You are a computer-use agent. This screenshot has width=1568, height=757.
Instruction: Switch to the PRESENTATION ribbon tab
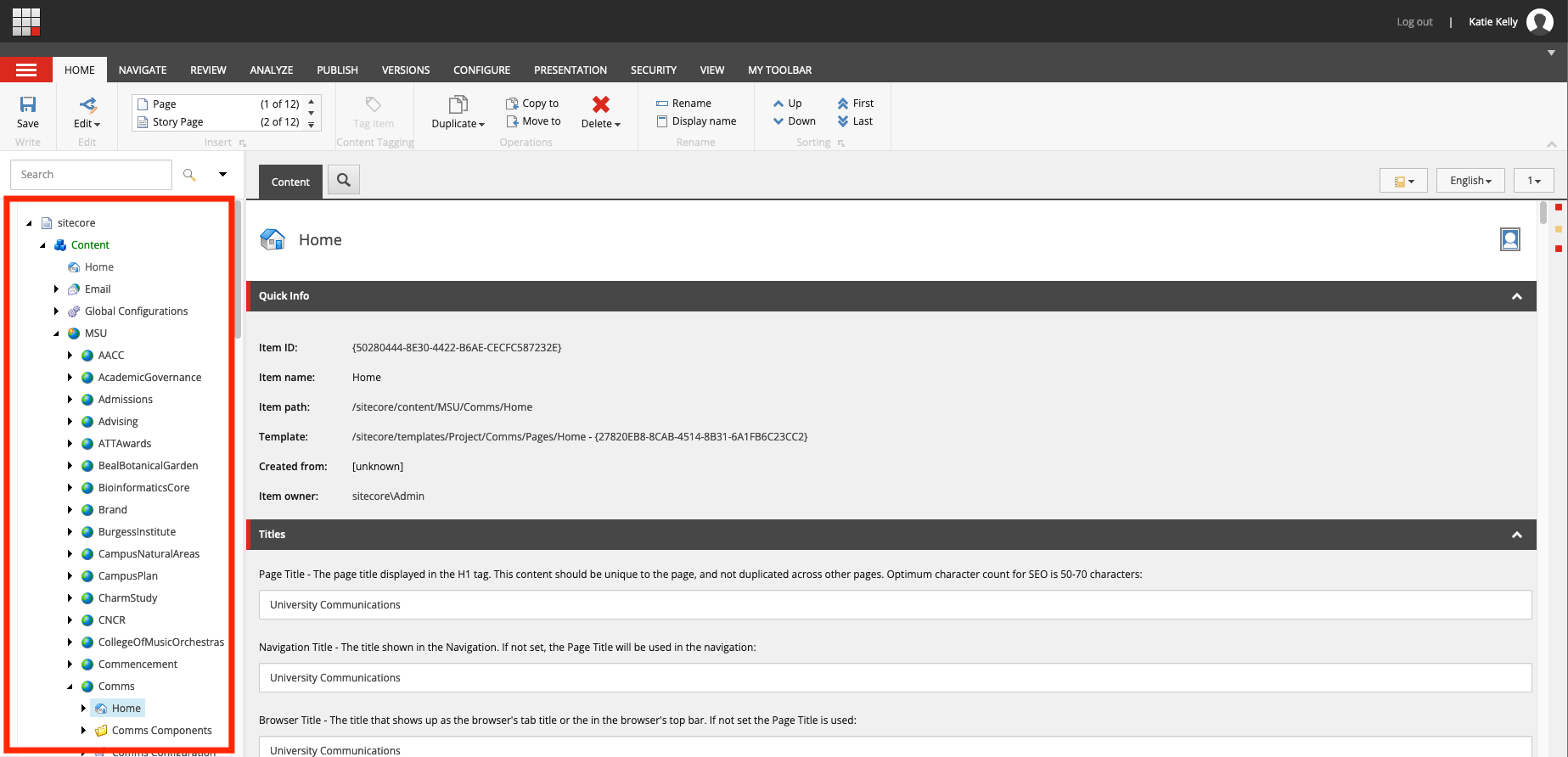(x=570, y=70)
